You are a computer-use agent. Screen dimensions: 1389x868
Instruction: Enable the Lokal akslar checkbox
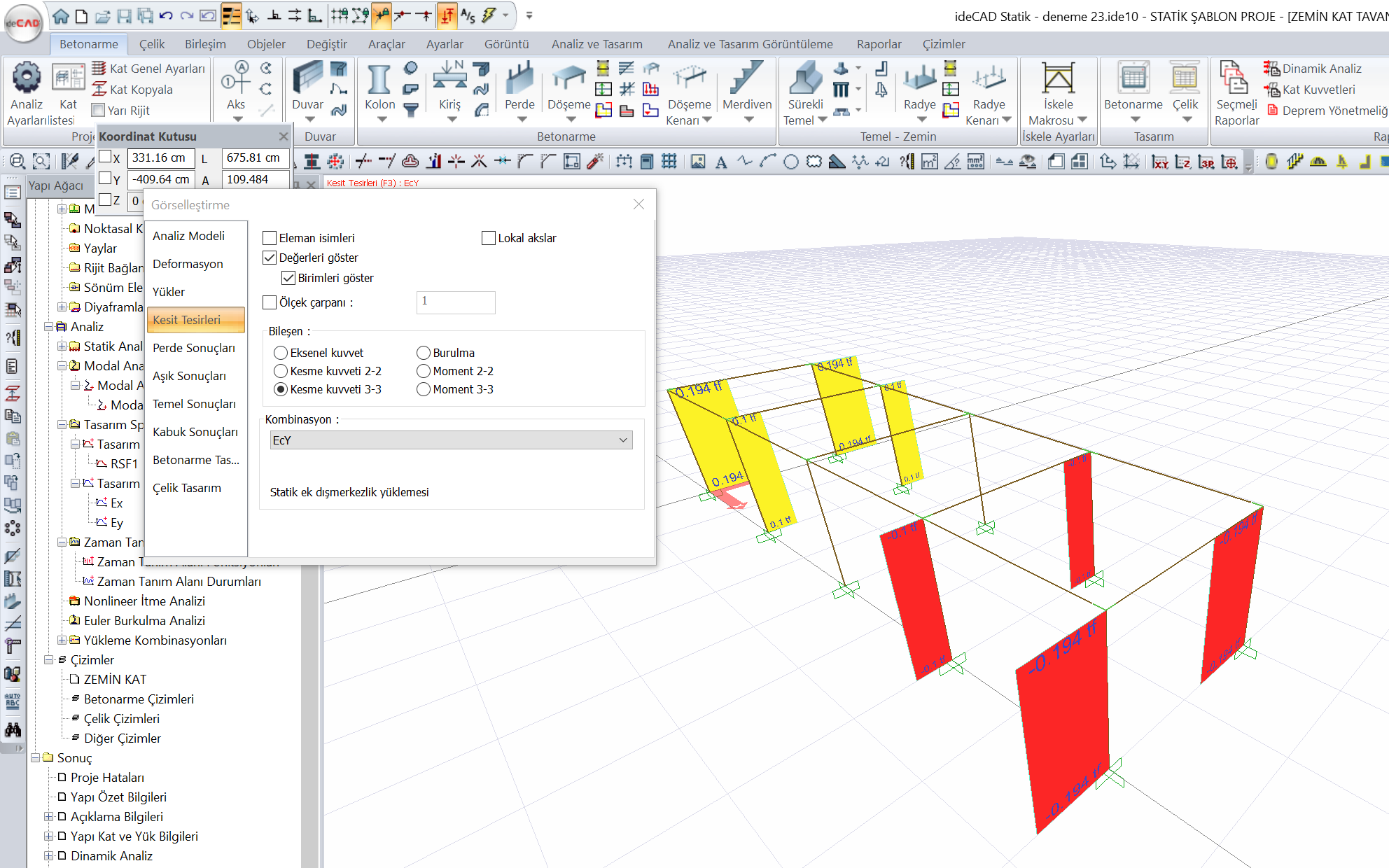pyautogui.click(x=489, y=238)
